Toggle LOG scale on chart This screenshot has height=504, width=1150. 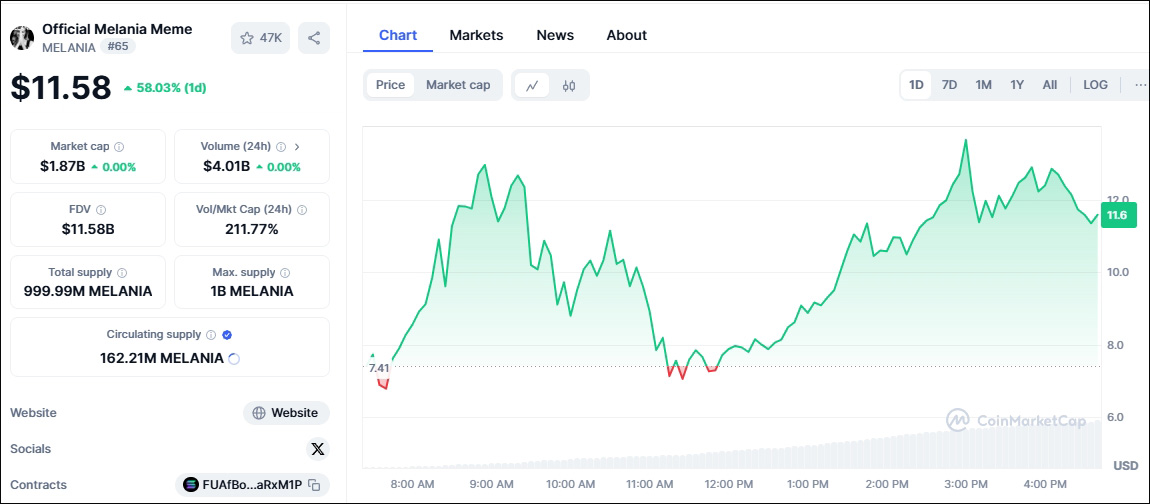[x=1095, y=85]
